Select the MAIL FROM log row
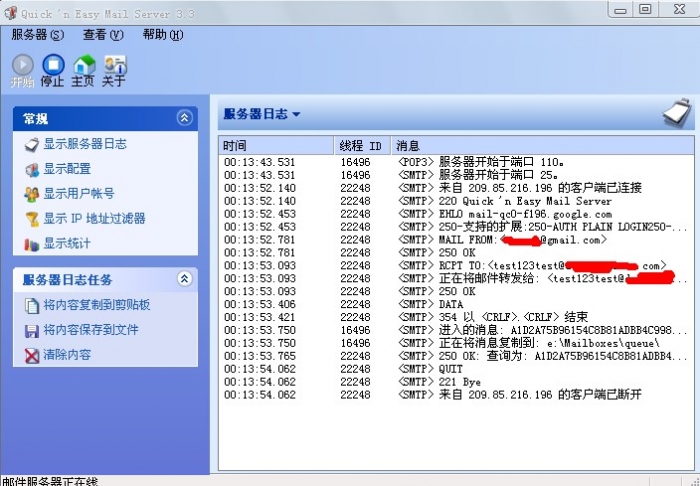This screenshot has width=700, height=486. tap(456, 240)
